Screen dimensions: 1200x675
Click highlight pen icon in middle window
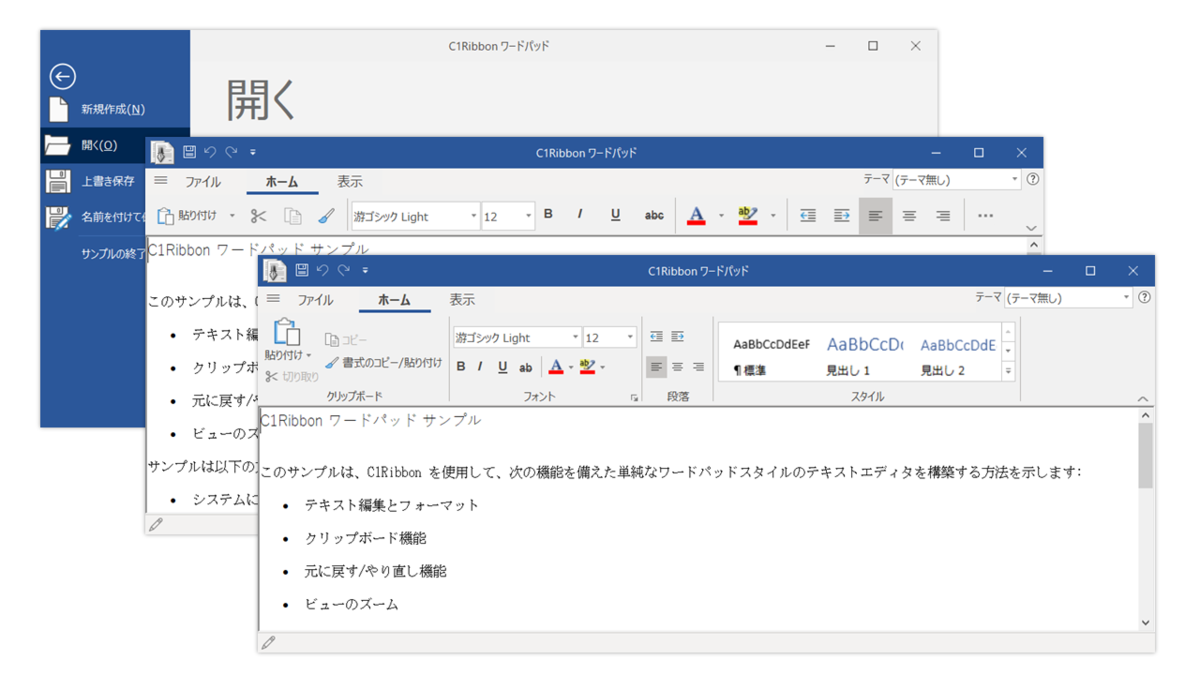[747, 215]
